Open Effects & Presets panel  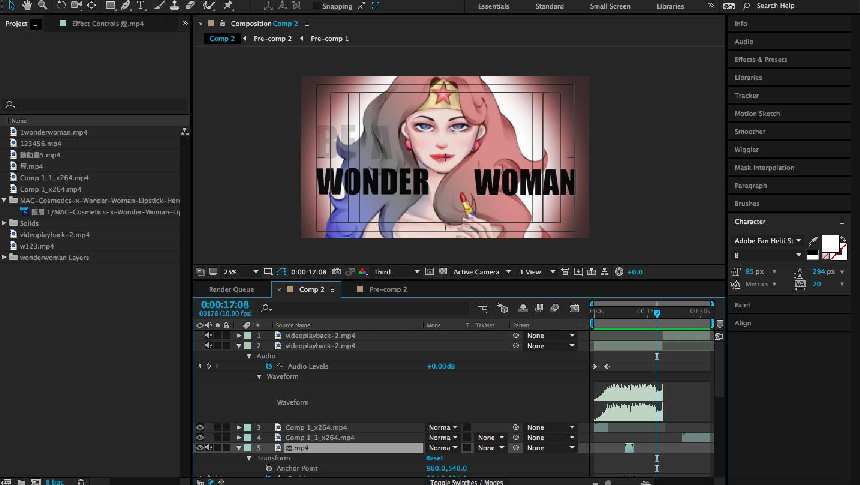pyautogui.click(x=761, y=59)
